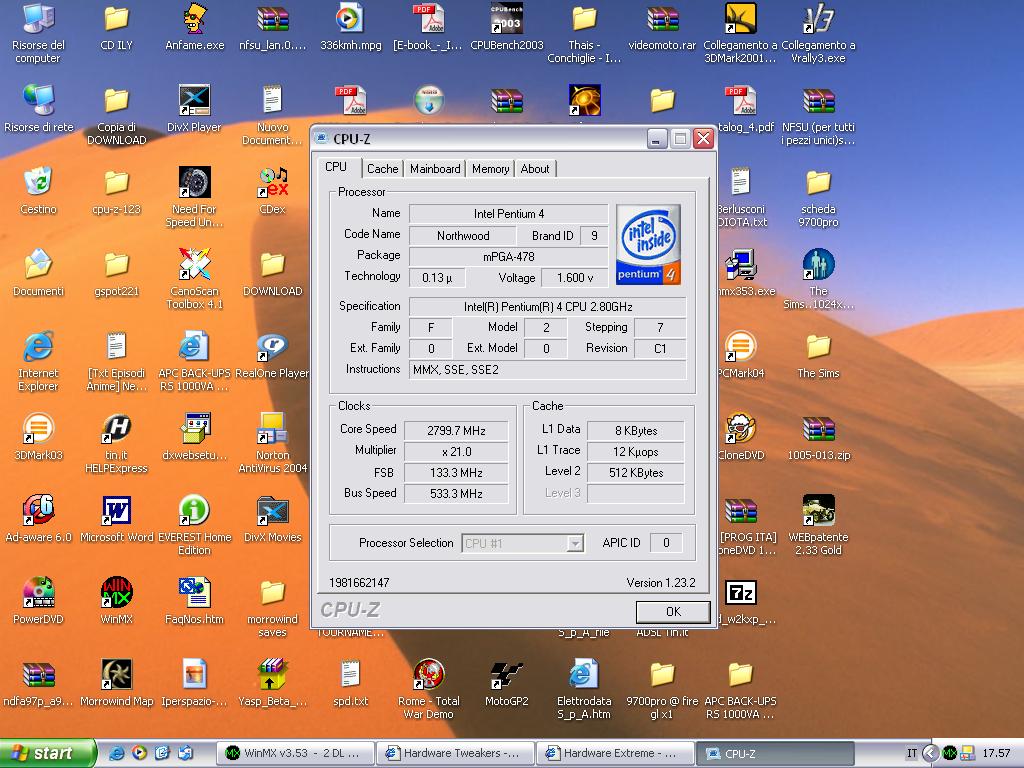Open Risorse del computer desktop icon
The height and width of the screenshot is (768, 1024).
pos(38,33)
